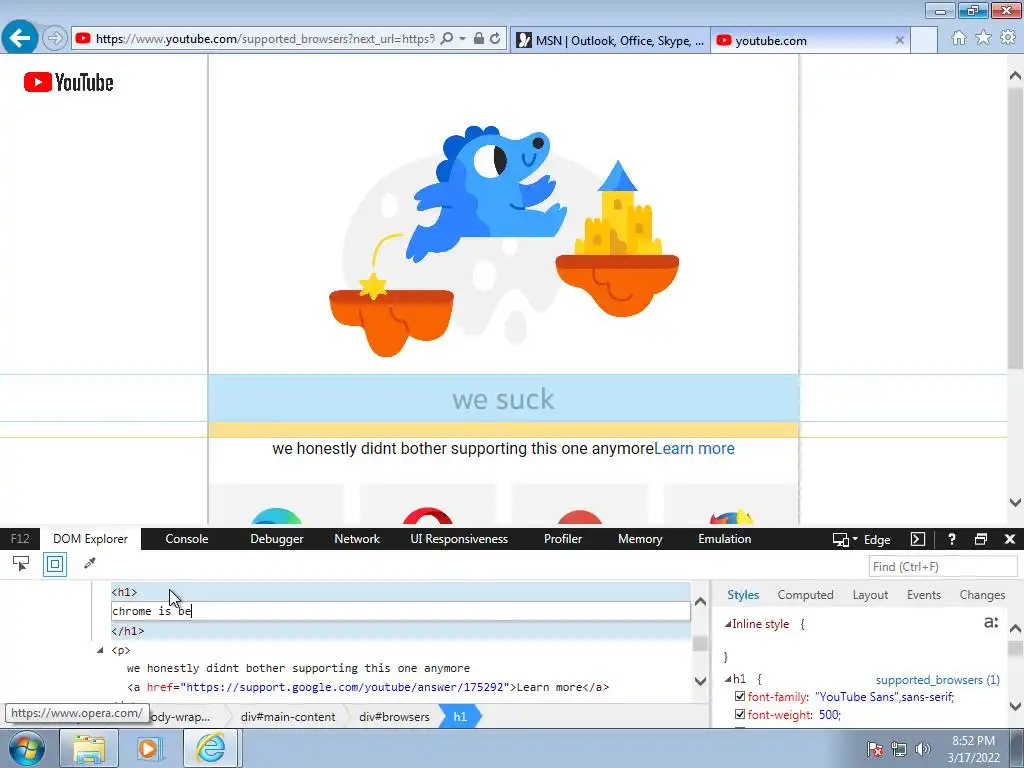The height and width of the screenshot is (768, 1024).
Task: Open the volume speaker icon in the tray
Action: [922, 748]
